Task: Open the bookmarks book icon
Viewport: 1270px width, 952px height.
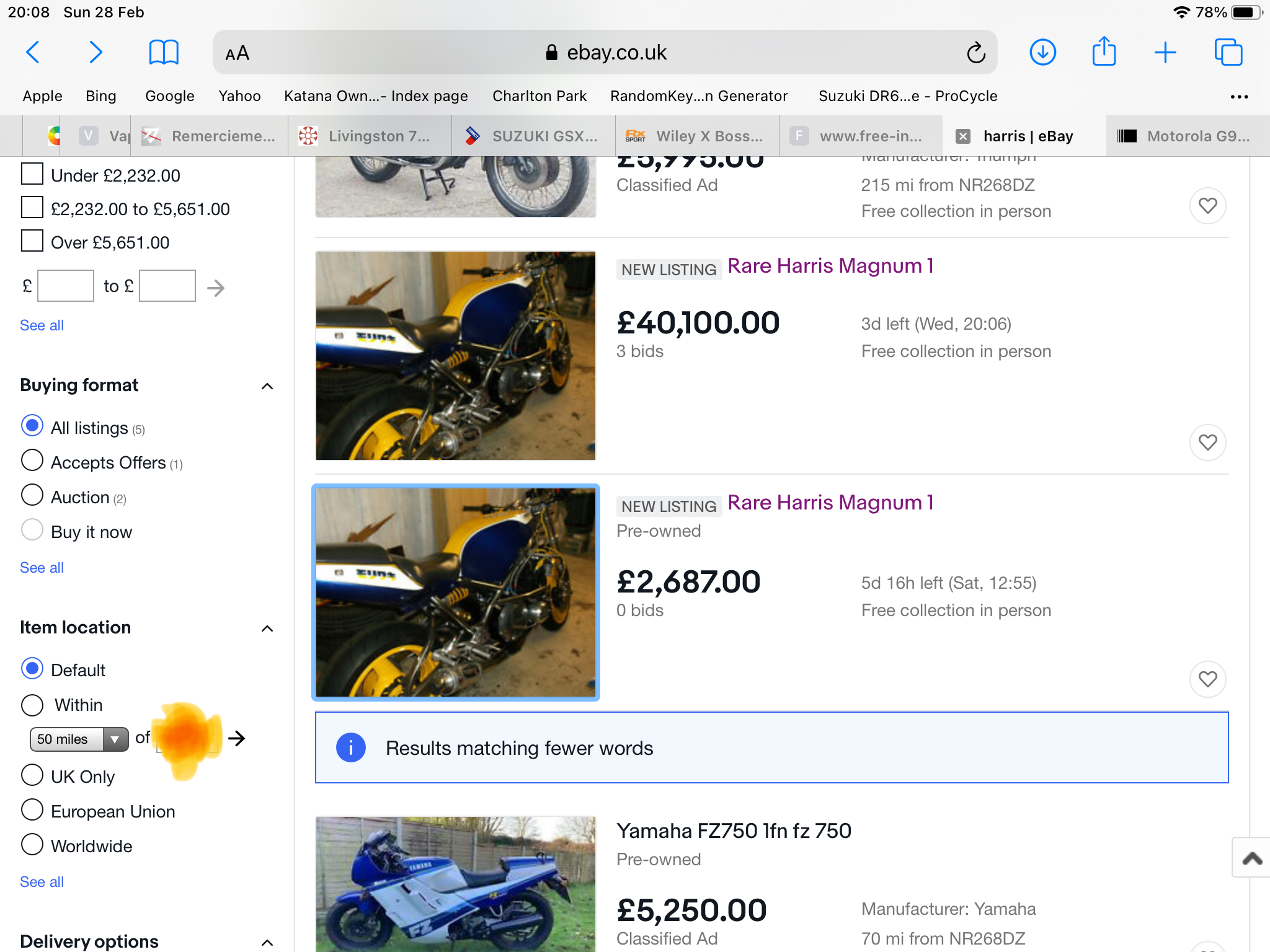Action: pos(164,53)
